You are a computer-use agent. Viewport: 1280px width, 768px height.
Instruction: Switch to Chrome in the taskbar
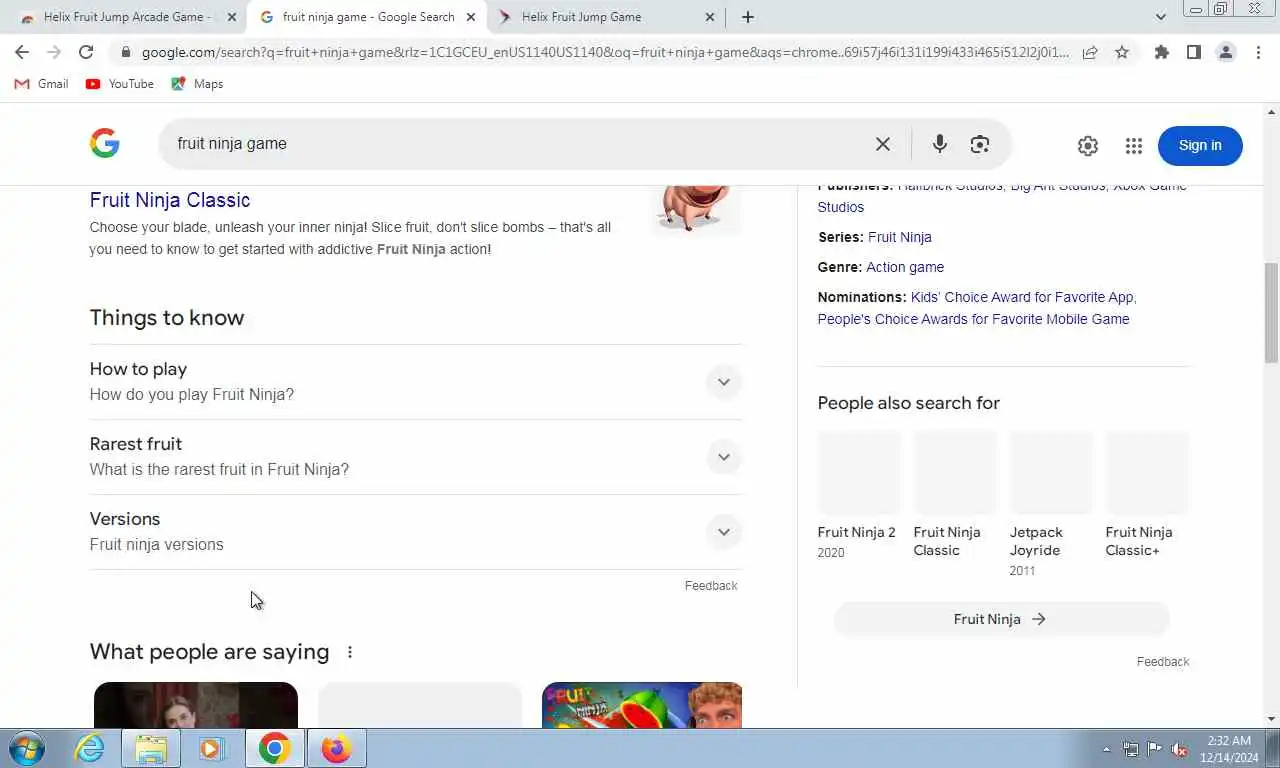click(x=274, y=748)
